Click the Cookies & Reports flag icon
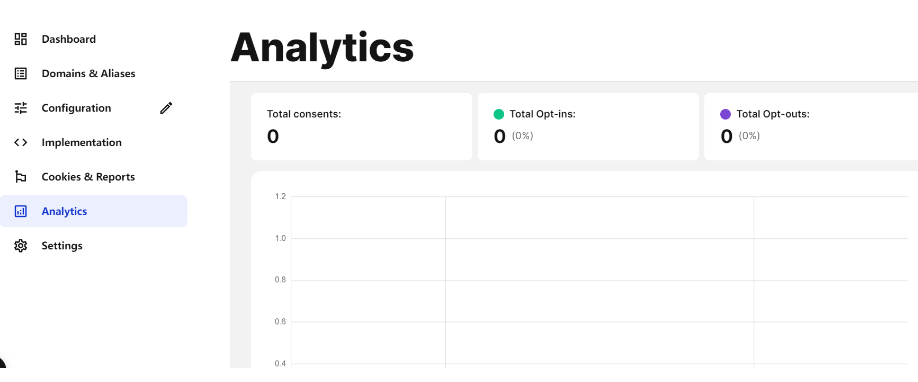 point(20,177)
